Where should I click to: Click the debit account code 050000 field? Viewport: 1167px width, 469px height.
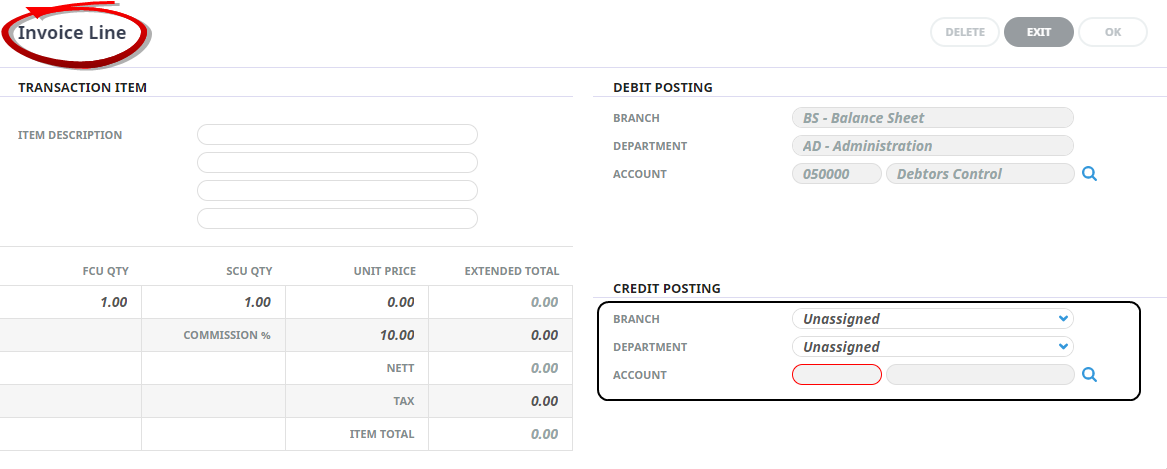pyautogui.click(x=836, y=174)
